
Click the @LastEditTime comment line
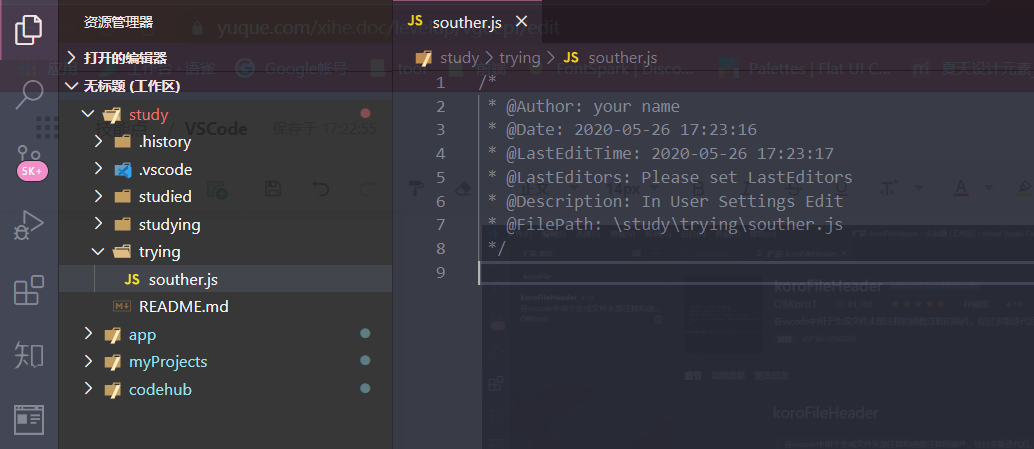(x=661, y=154)
